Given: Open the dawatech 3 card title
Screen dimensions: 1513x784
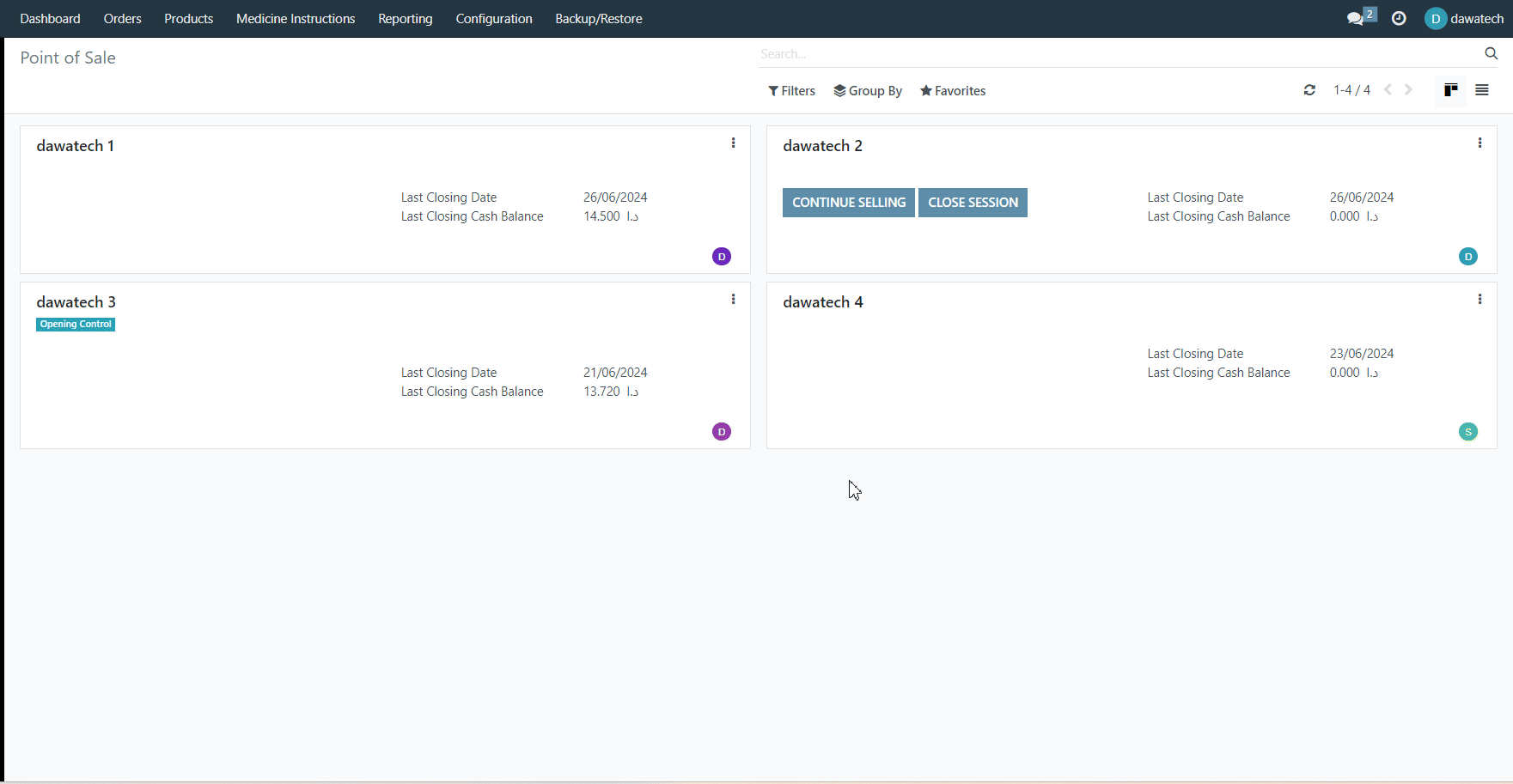Looking at the screenshot, I should pos(76,302).
